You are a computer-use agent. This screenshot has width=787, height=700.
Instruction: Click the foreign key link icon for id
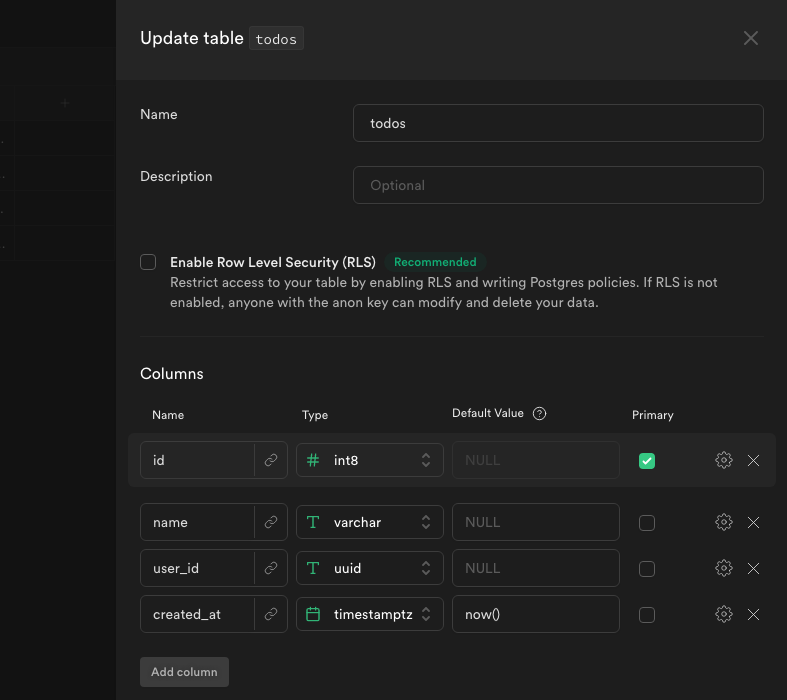pyautogui.click(x=271, y=460)
